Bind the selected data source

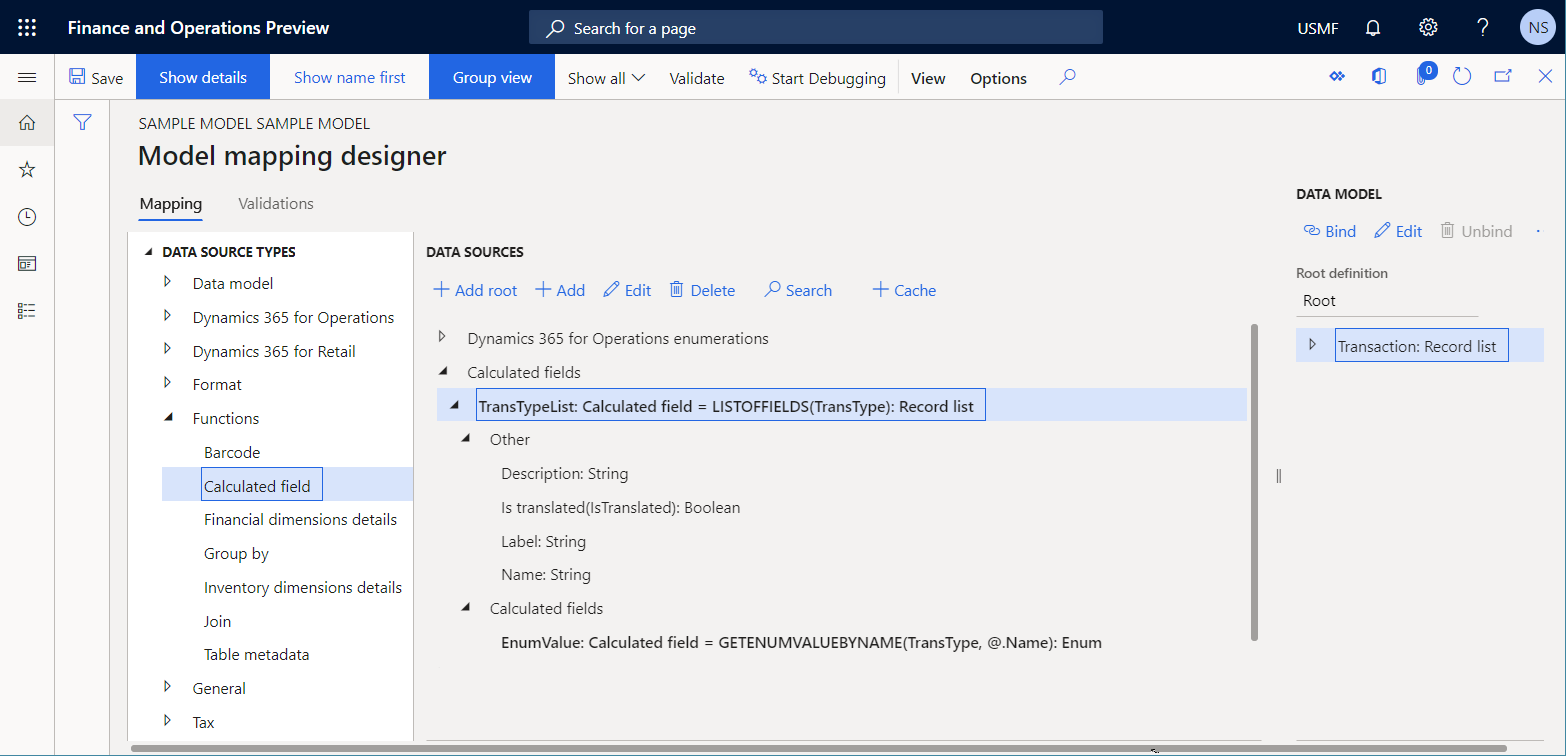click(1329, 230)
